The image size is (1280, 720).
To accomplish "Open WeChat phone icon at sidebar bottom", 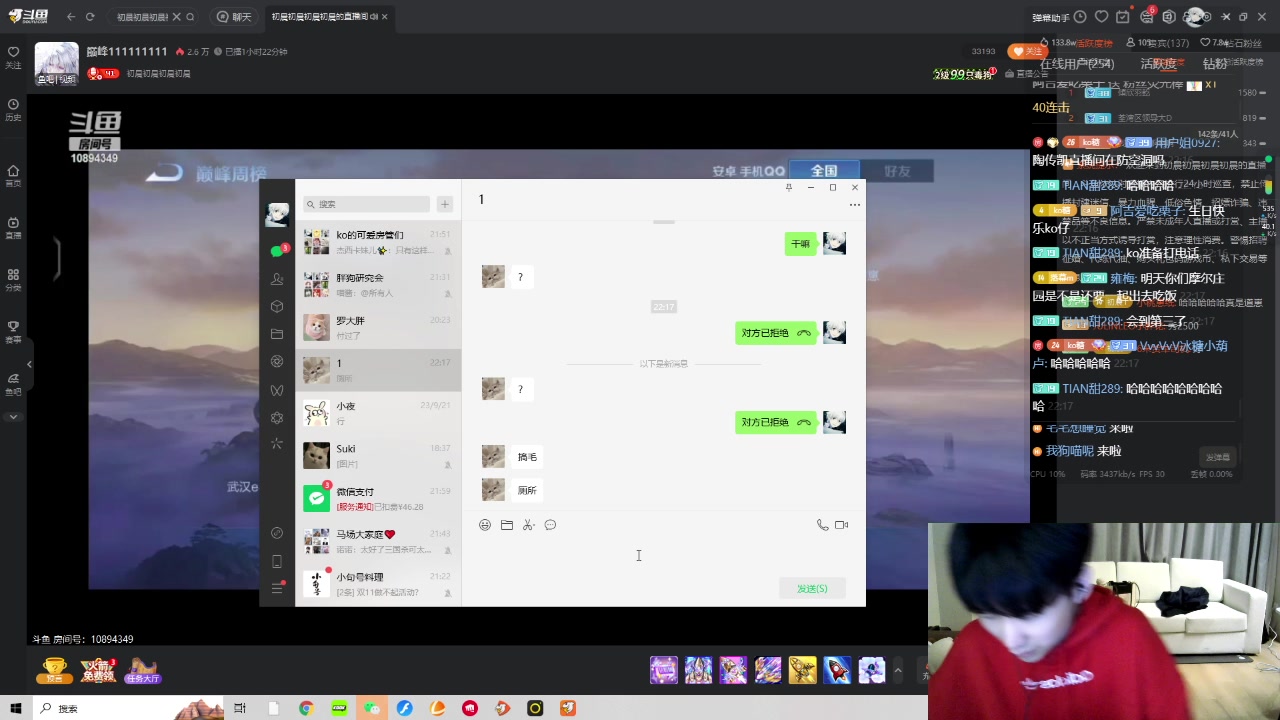I will [277, 561].
